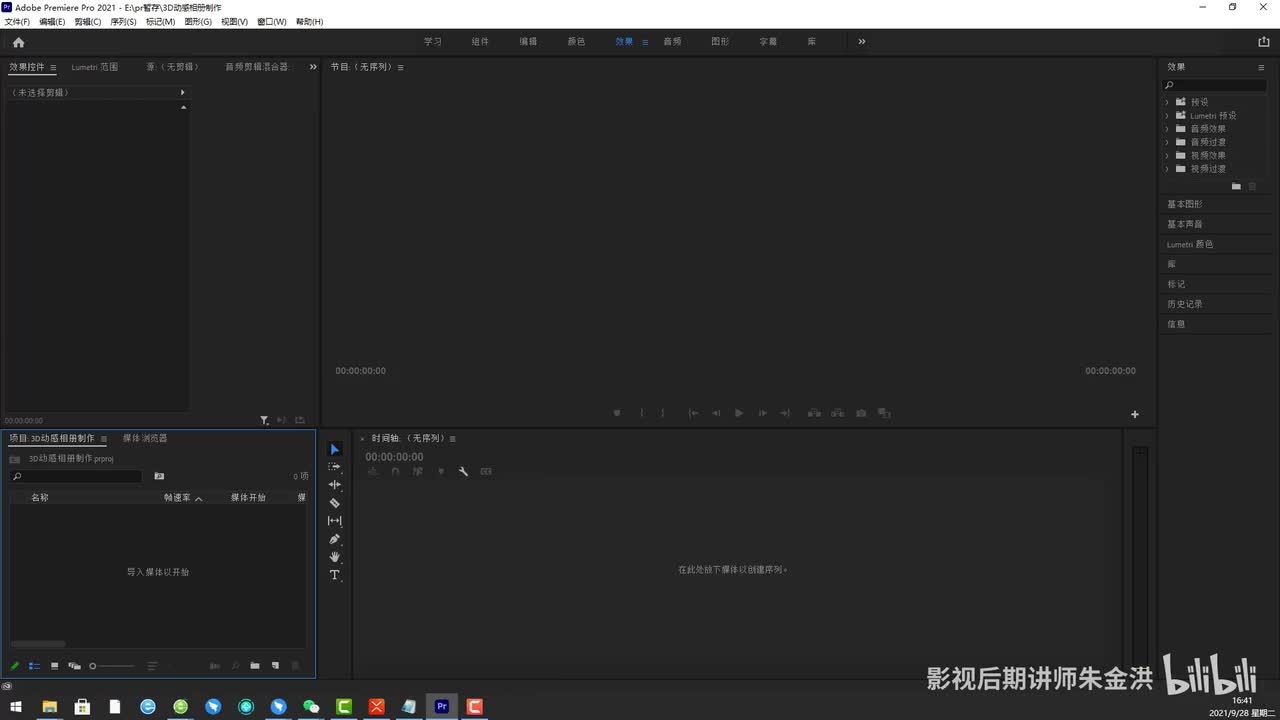
Task: Open the 基本声音 panel
Action: pyautogui.click(x=1185, y=224)
